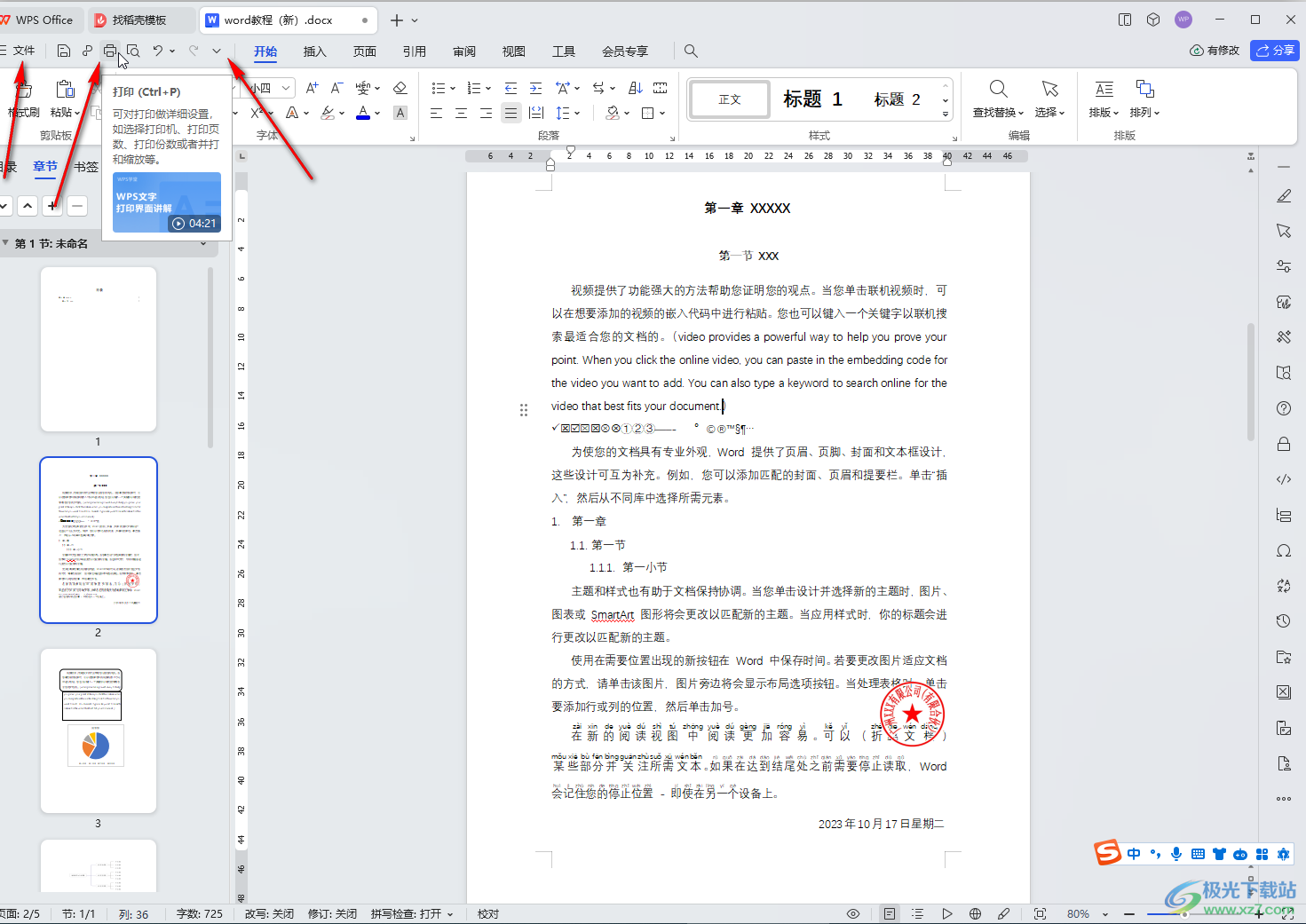Viewport: 1306px width, 924px height.
Task: Expand the styles gallery arrow
Action: point(946,115)
